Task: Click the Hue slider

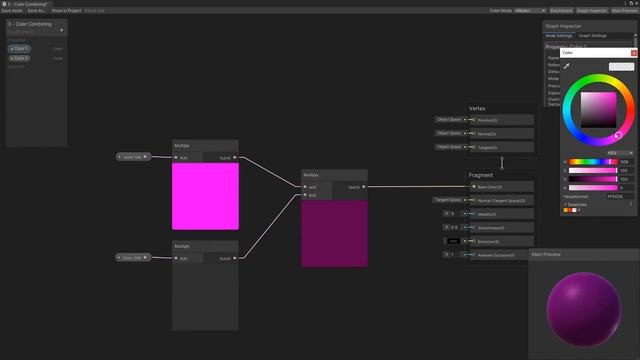Action: pos(593,162)
